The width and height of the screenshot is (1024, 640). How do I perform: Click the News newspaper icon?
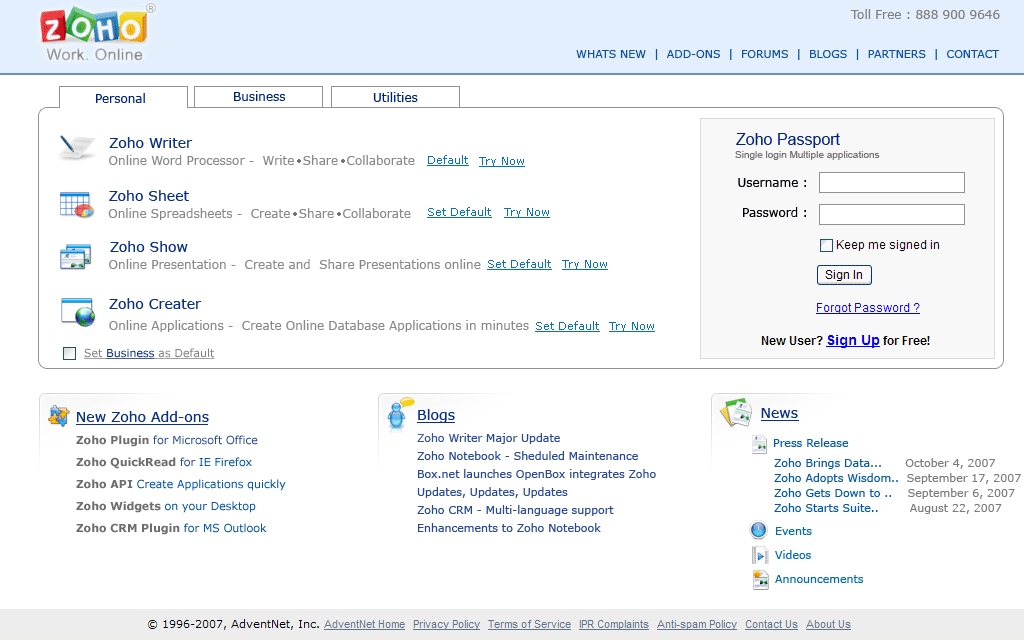click(x=737, y=413)
